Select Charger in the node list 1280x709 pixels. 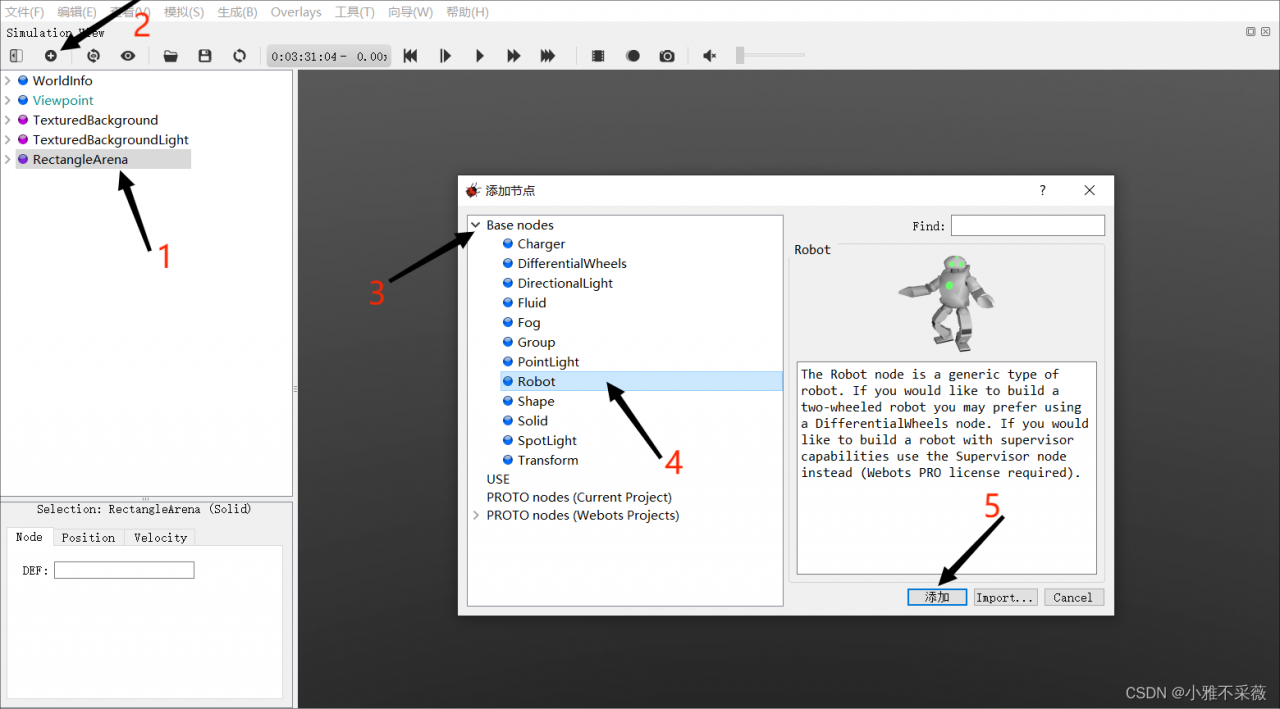point(541,244)
